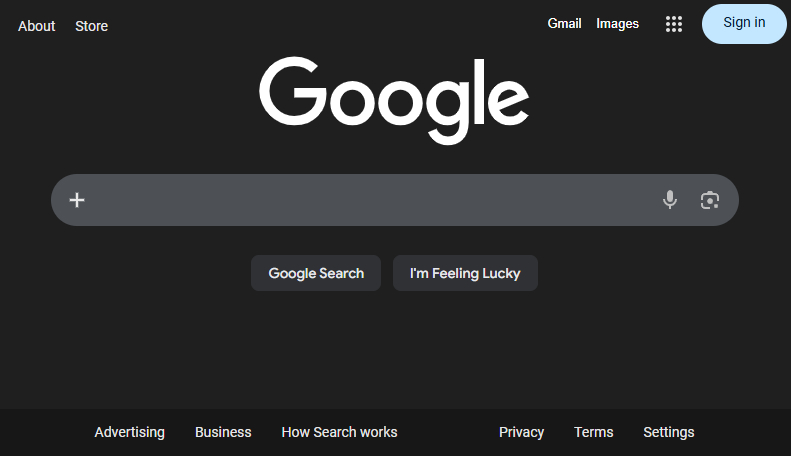
Task: Click the final letter e of the logo
Action: click(x=507, y=98)
